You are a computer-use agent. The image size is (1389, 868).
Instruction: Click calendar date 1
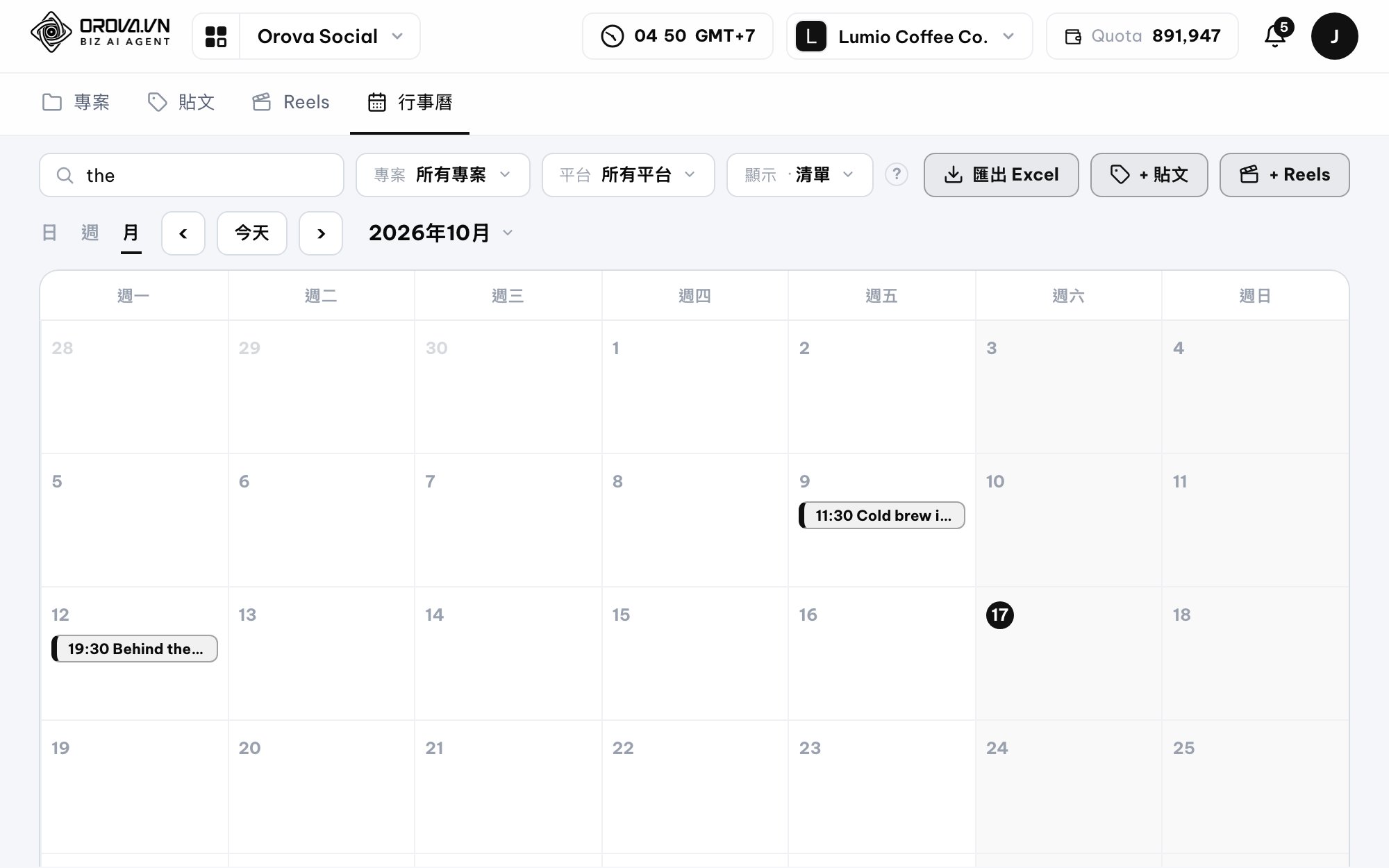click(x=615, y=349)
